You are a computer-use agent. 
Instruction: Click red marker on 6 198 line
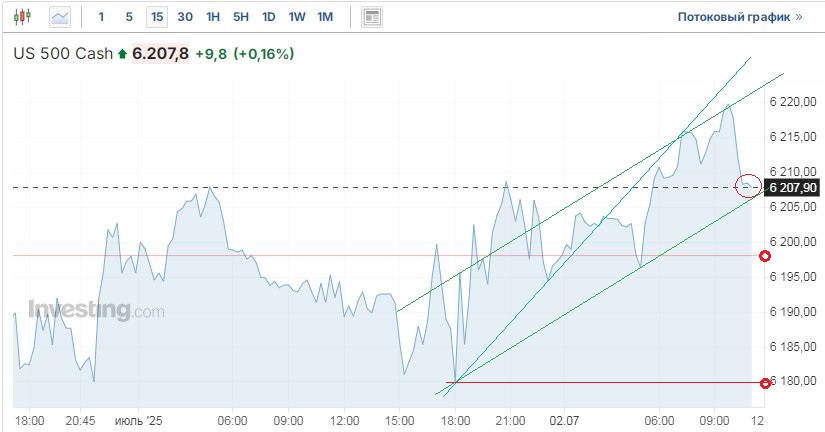click(x=765, y=256)
